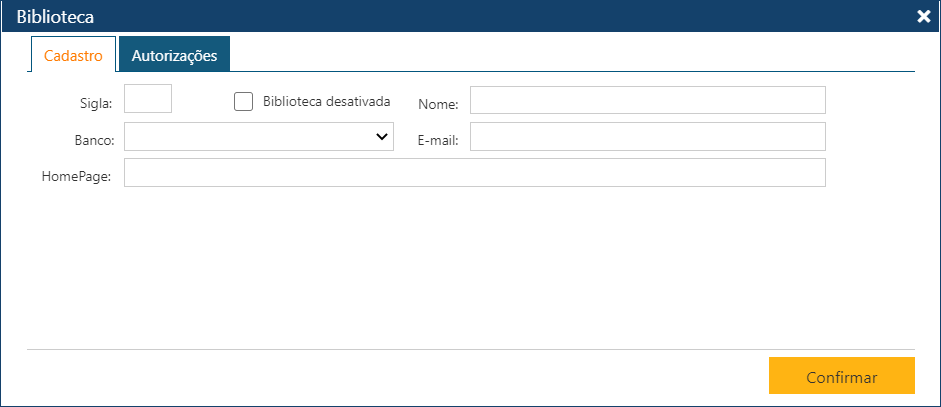Open the Banco dropdown list
Viewport: 941px width, 407px height.
pyautogui.click(x=258, y=137)
